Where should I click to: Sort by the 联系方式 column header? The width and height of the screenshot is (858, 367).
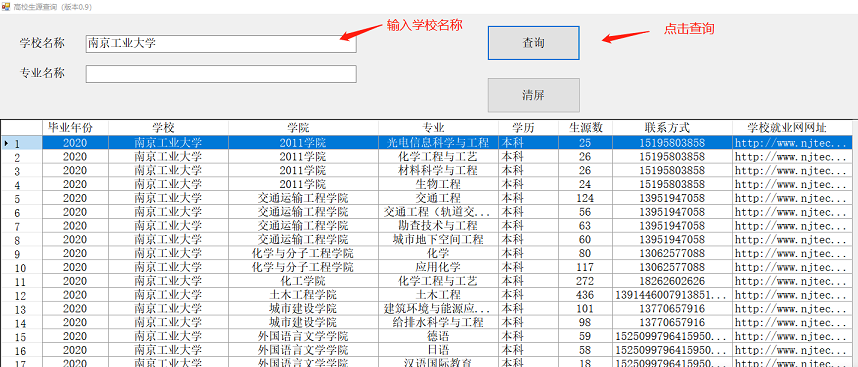click(x=673, y=128)
